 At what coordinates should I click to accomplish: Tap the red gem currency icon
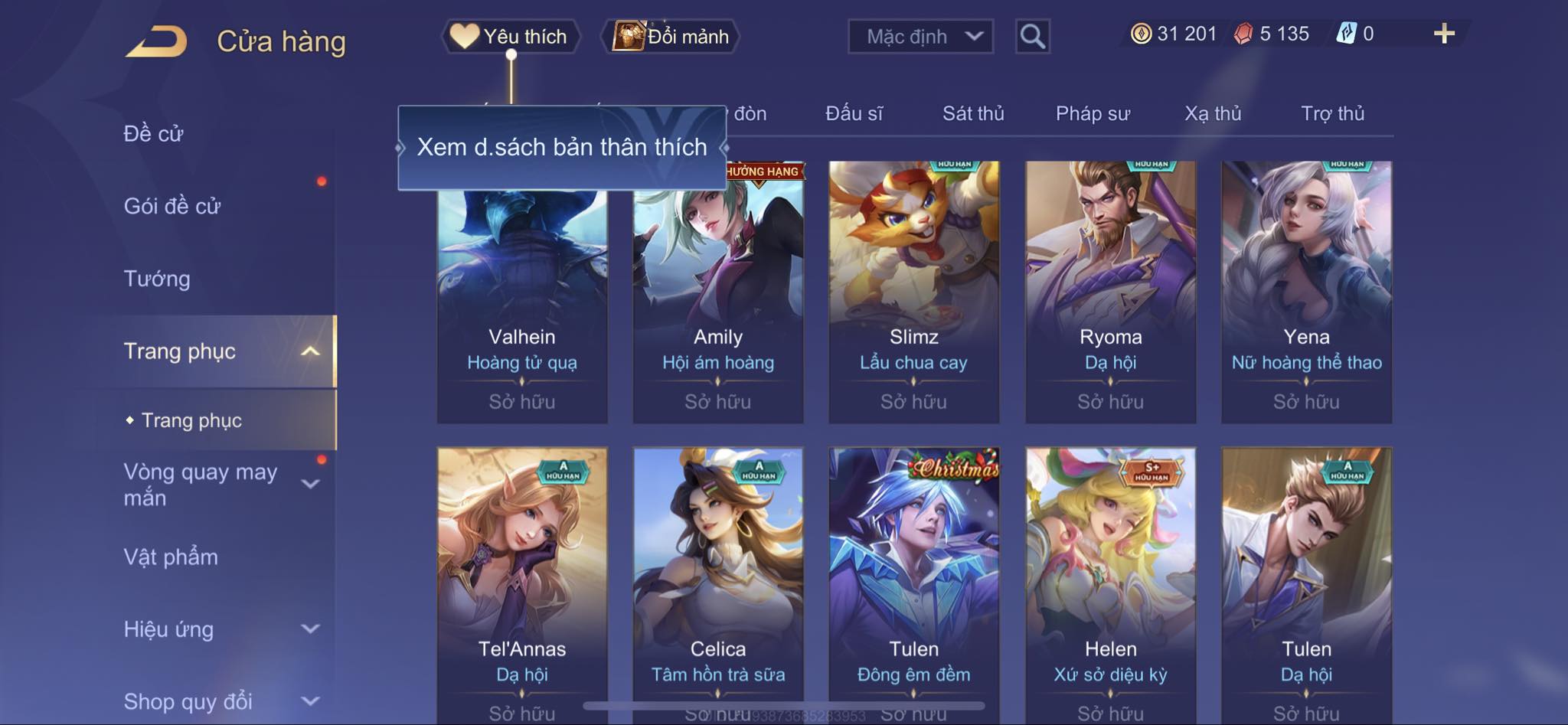pyautogui.click(x=1243, y=34)
